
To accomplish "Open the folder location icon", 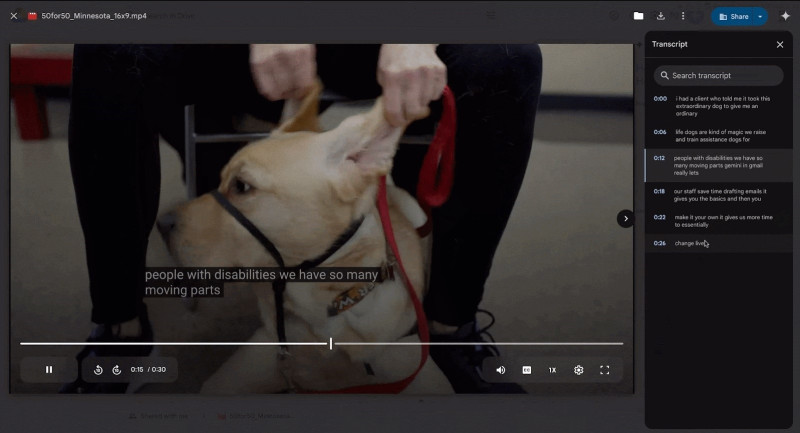I will (x=638, y=16).
